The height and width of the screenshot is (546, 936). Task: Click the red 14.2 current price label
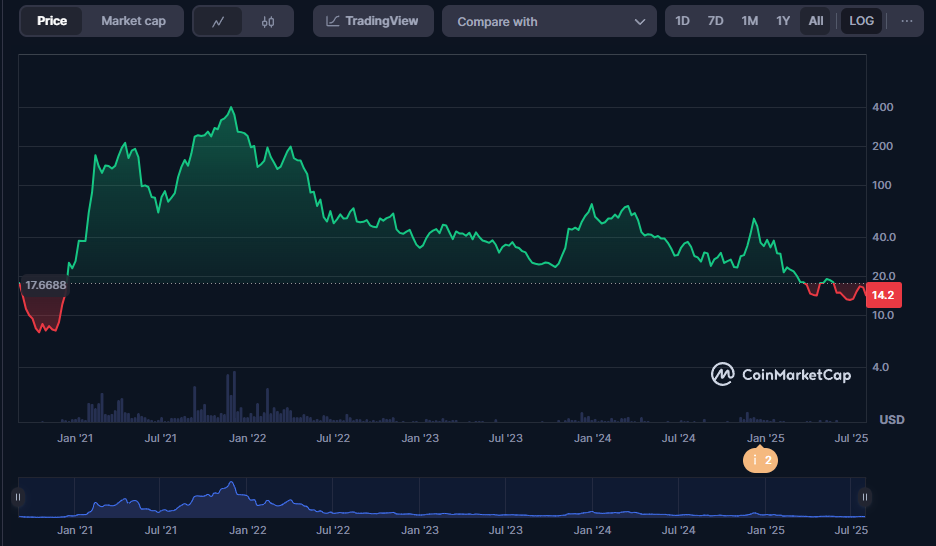coord(883,295)
